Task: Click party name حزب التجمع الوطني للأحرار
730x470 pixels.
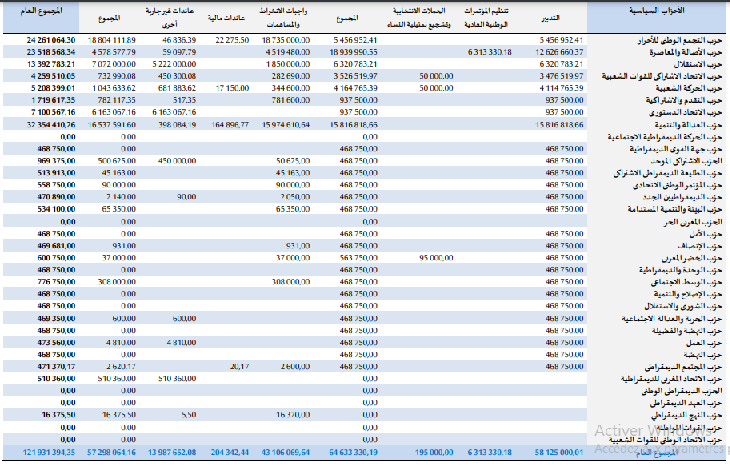Action: 667,39
